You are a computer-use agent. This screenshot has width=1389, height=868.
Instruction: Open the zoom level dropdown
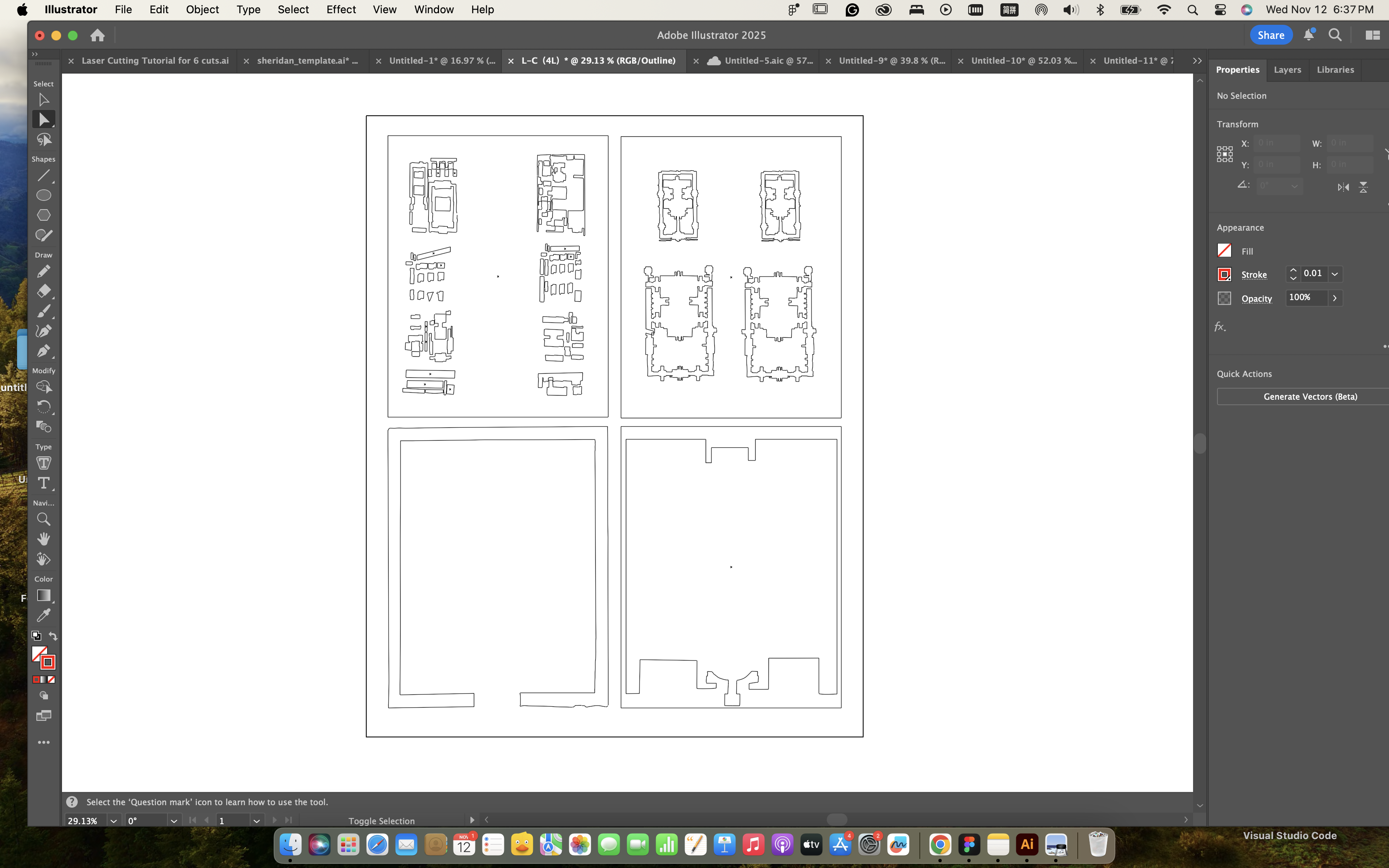113,821
